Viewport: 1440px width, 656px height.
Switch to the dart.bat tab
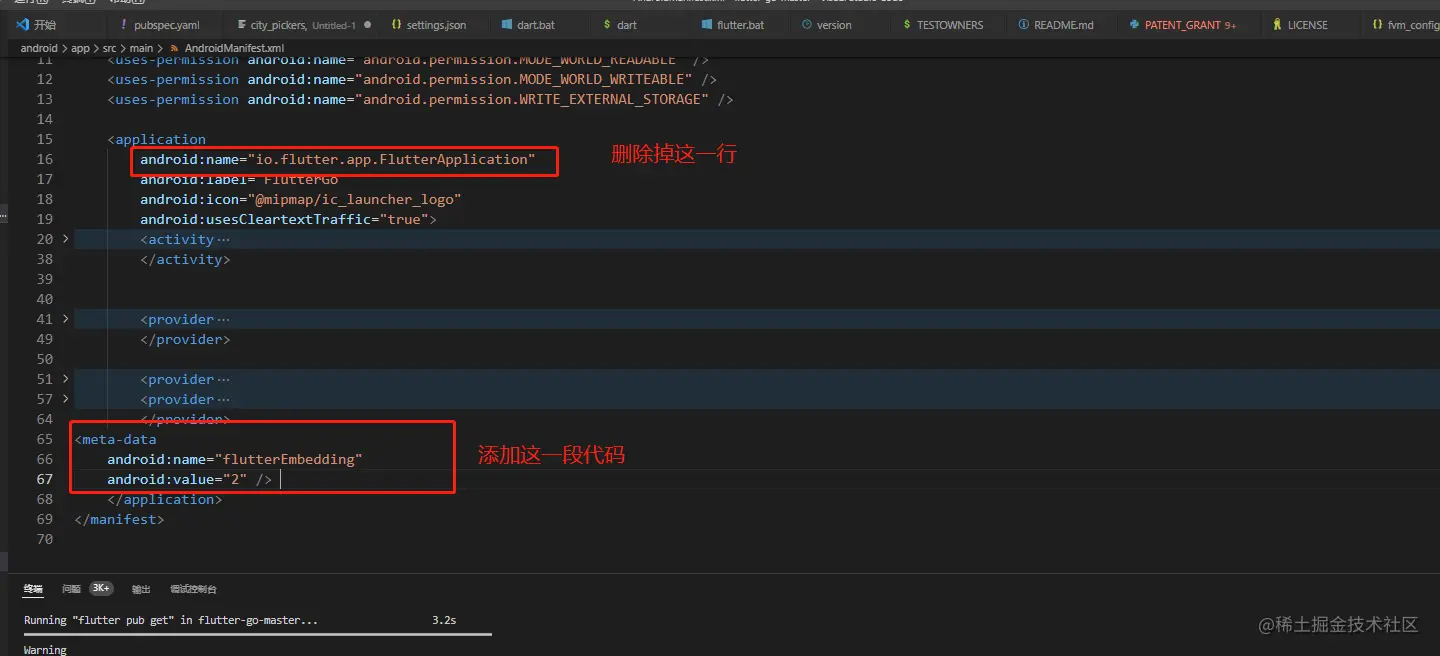tap(537, 25)
